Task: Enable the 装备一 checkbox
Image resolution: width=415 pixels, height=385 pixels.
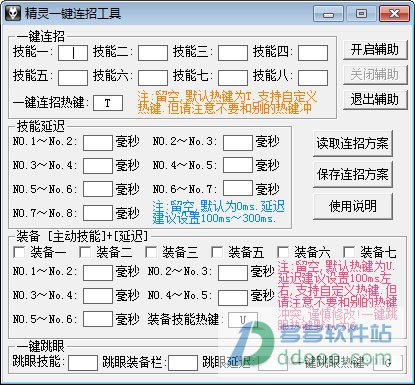Action: coord(19,252)
